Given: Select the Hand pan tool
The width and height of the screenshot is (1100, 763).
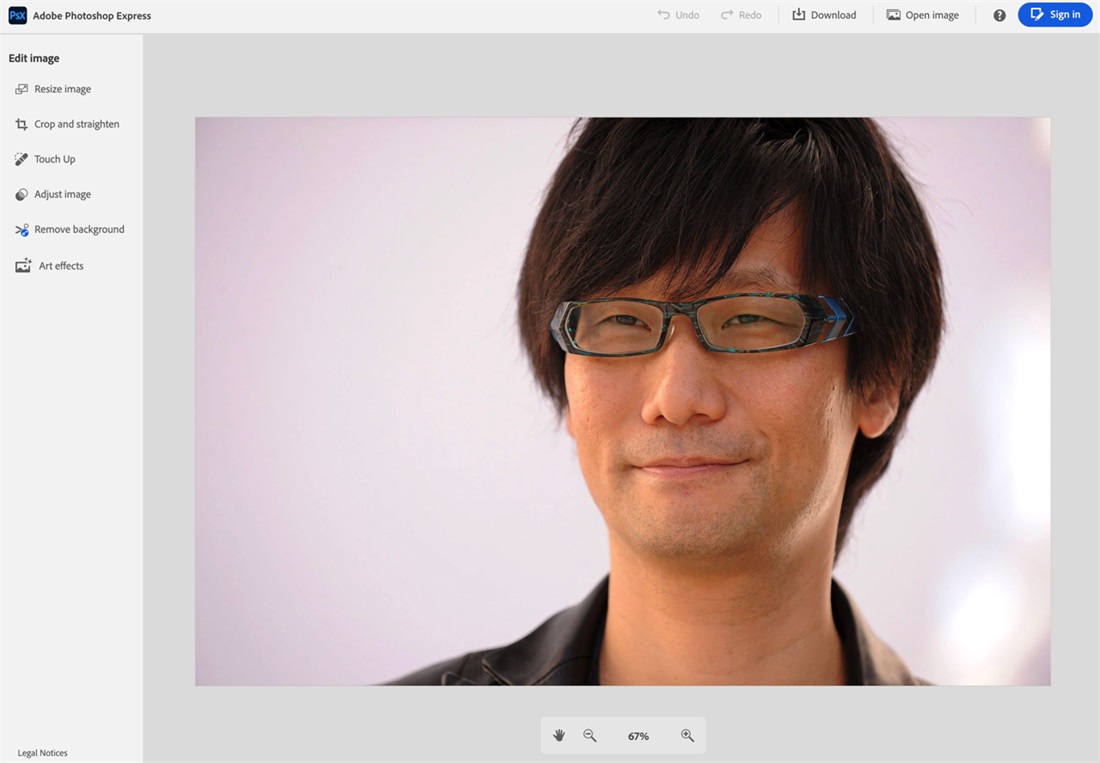Looking at the screenshot, I should tap(559, 735).
